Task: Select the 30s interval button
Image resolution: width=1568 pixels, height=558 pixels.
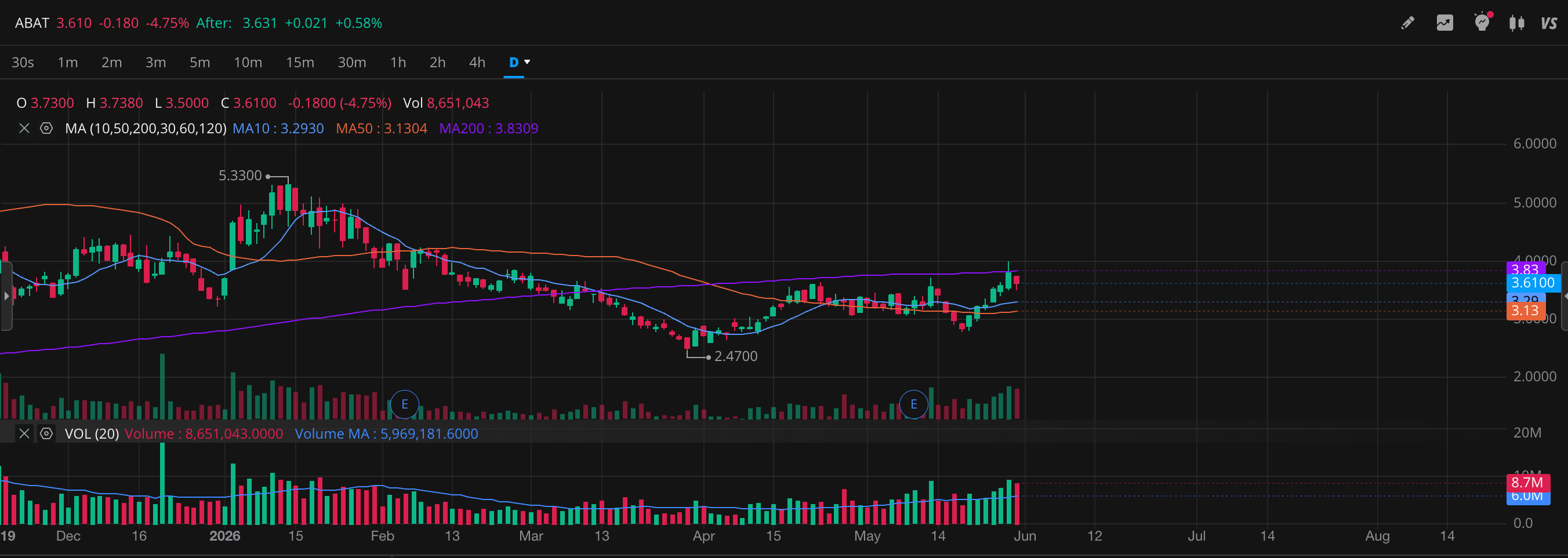Action: 23,62
